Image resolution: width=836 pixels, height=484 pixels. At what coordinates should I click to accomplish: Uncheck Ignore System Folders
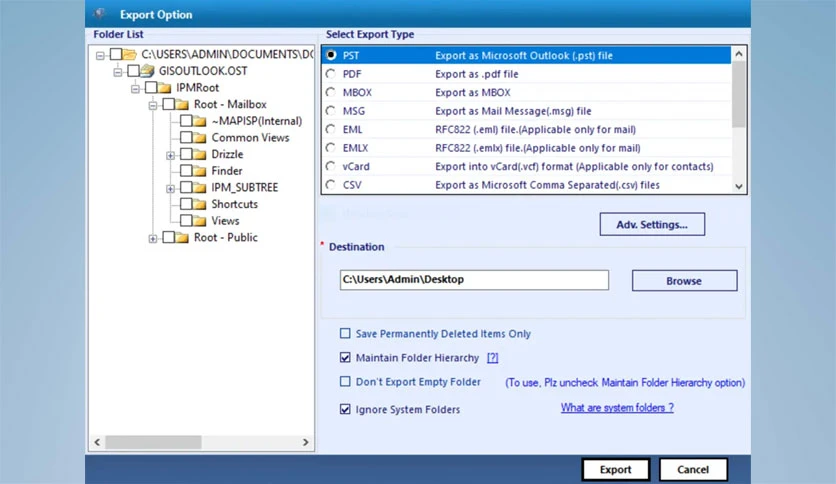345,409
